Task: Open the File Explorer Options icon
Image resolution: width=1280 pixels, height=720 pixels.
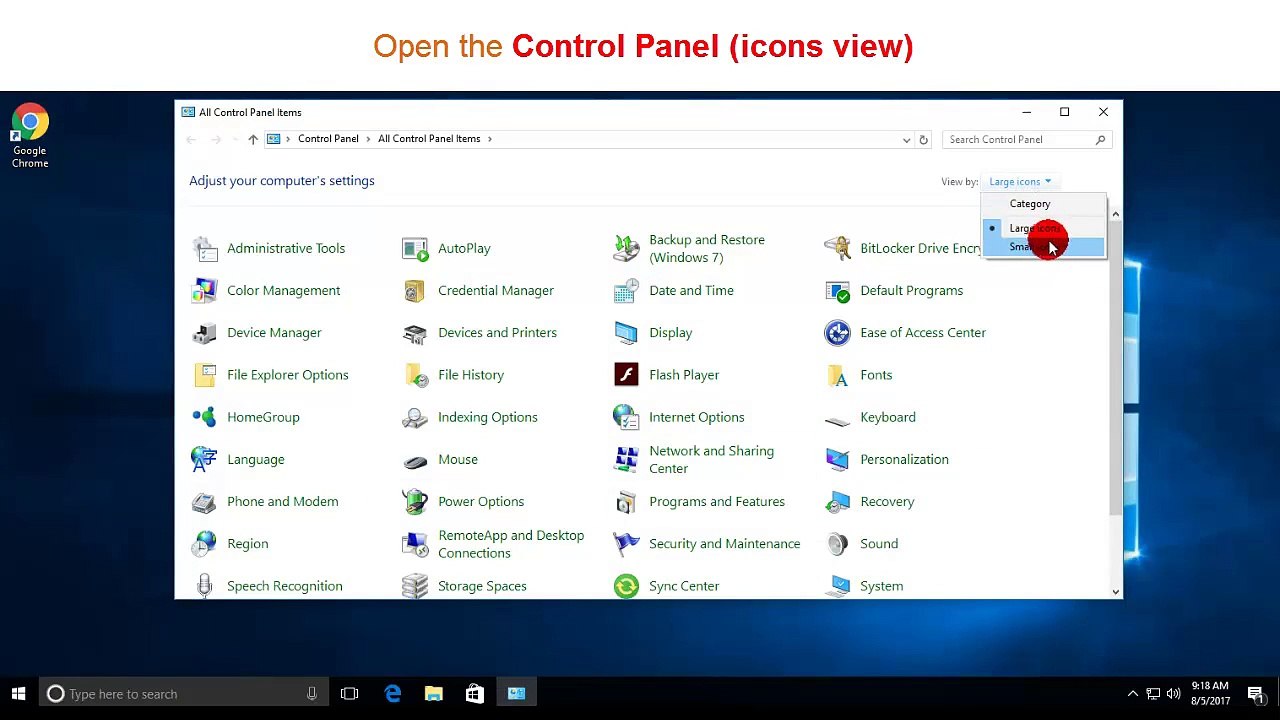Action: [x=205, y=375]
